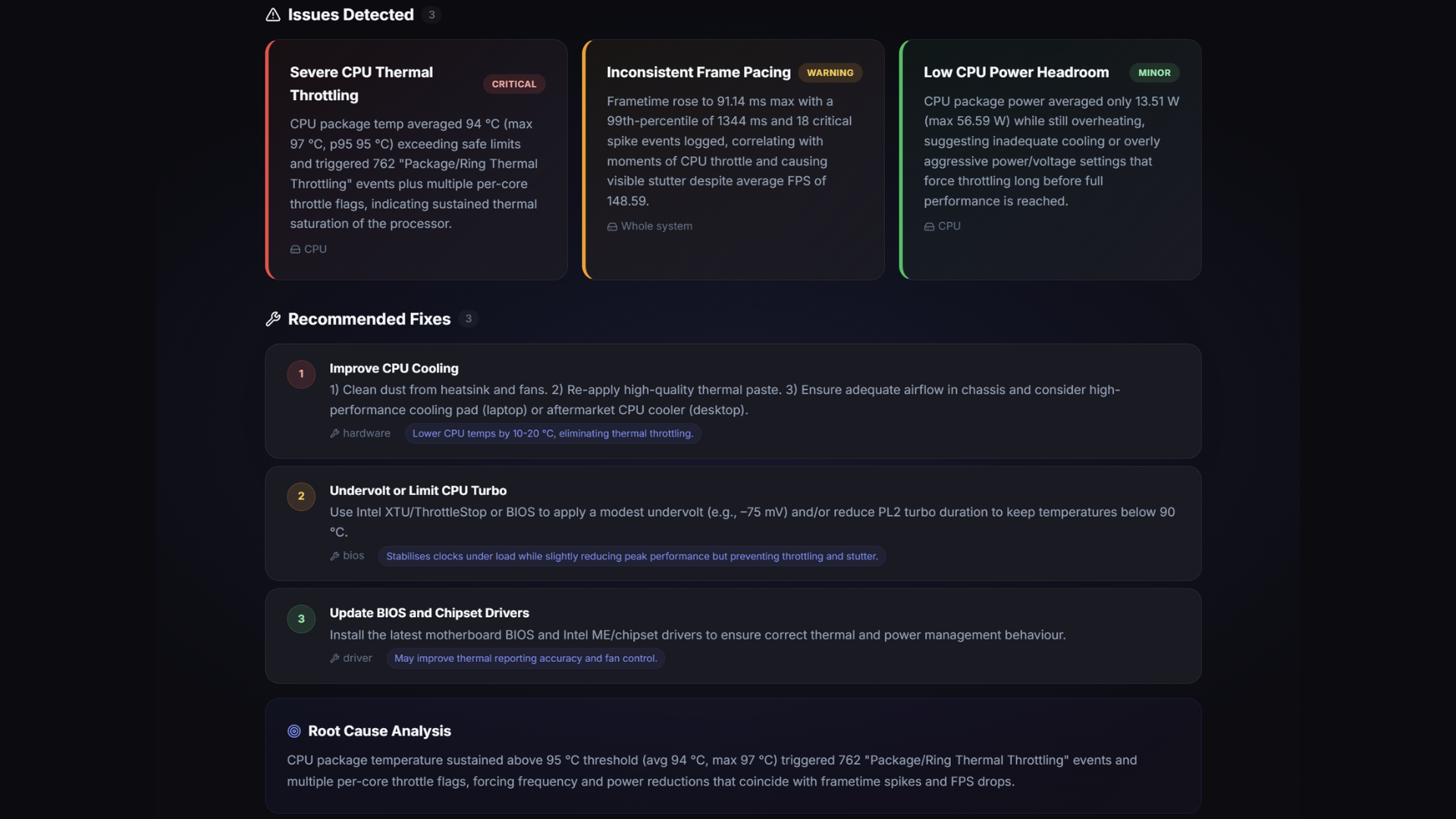Select step circle 1 beside Improve CPU Cooling
Screen dimensions: 1456x819
300,374
